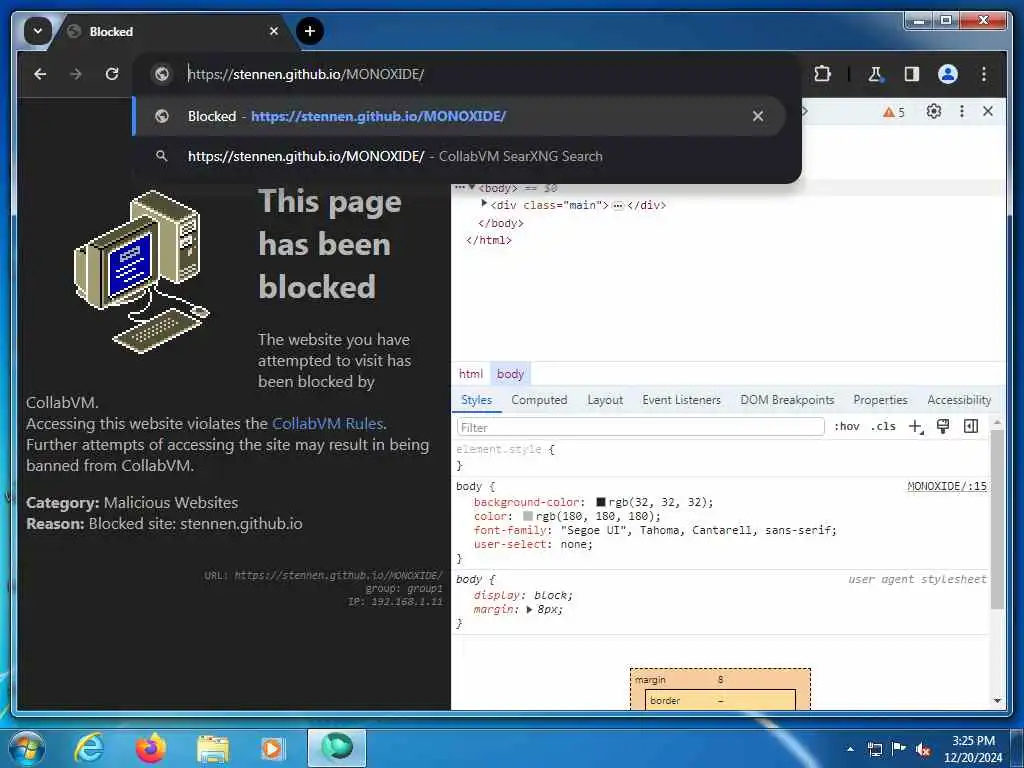1024x768 pixels.
Task: Click the ellipsis inside main div
Action: tap(618, 205)
